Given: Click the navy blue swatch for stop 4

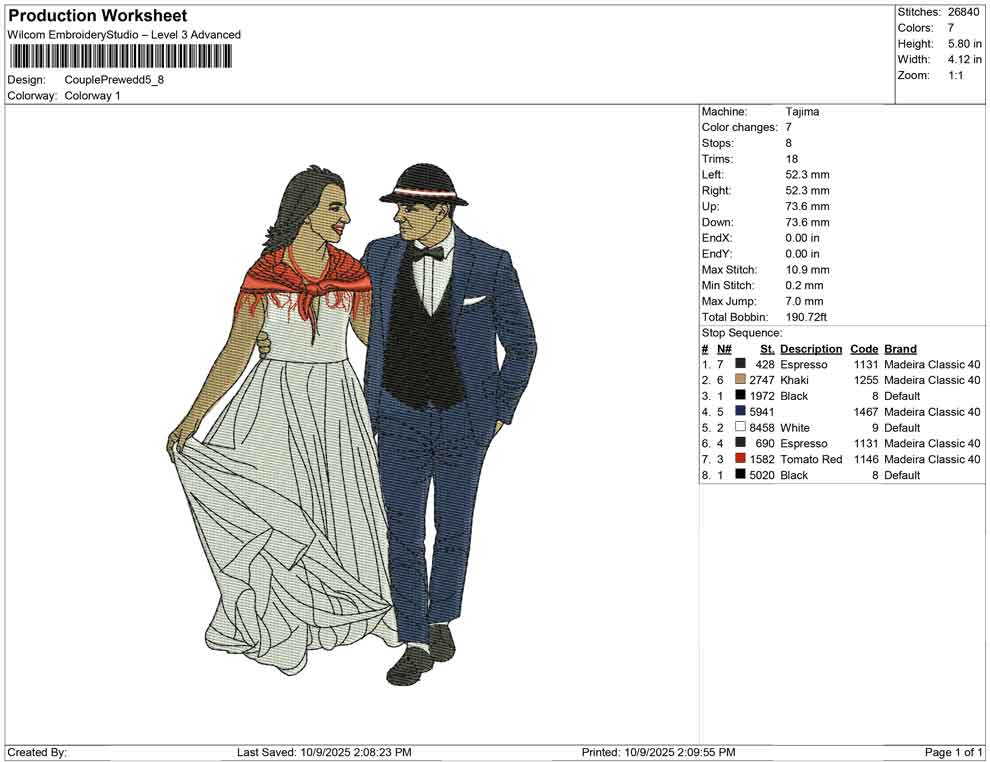Looking at the screenshot, I should 740,412.
